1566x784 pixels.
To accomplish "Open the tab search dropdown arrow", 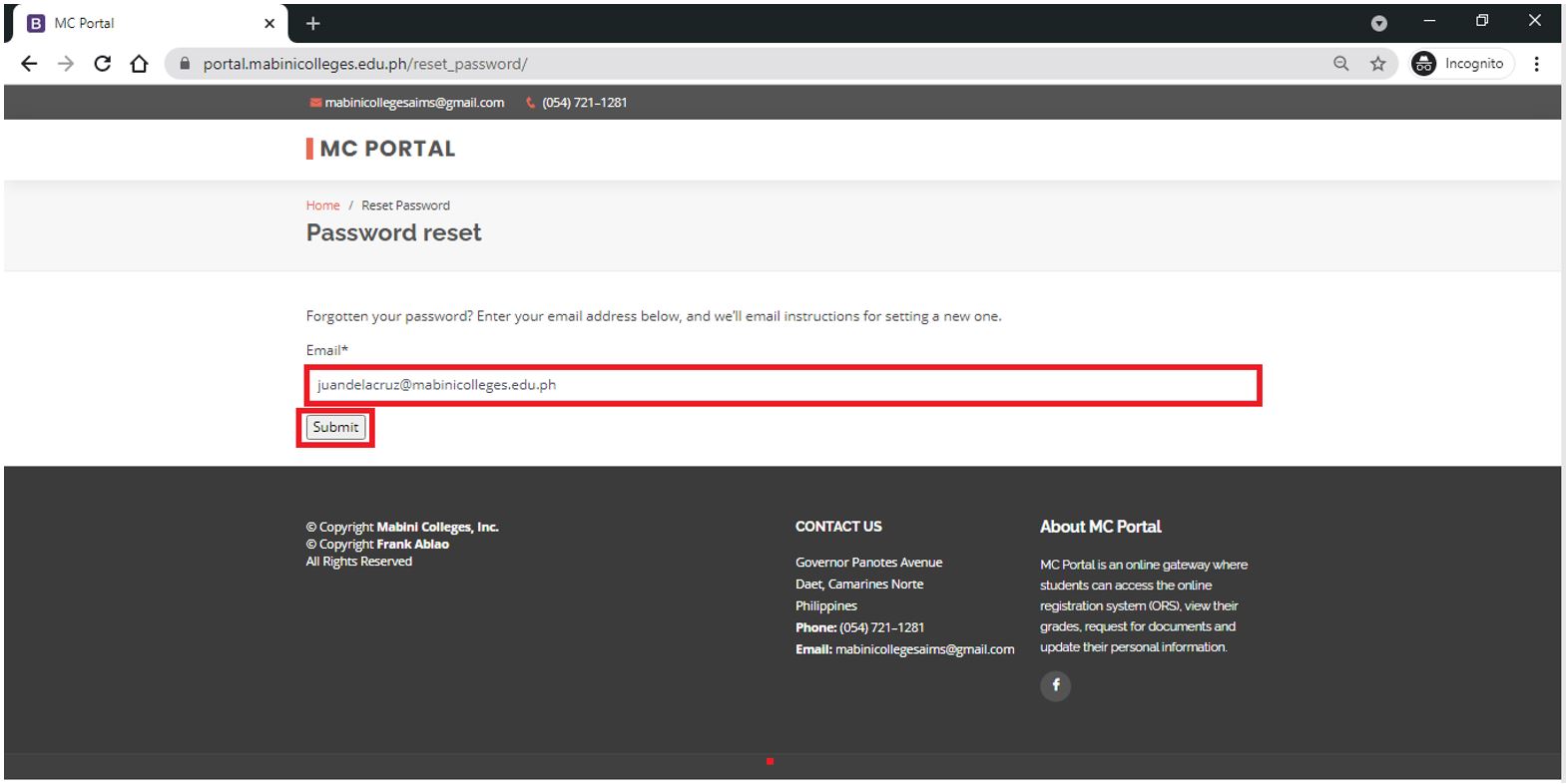I will (1378, 23).
